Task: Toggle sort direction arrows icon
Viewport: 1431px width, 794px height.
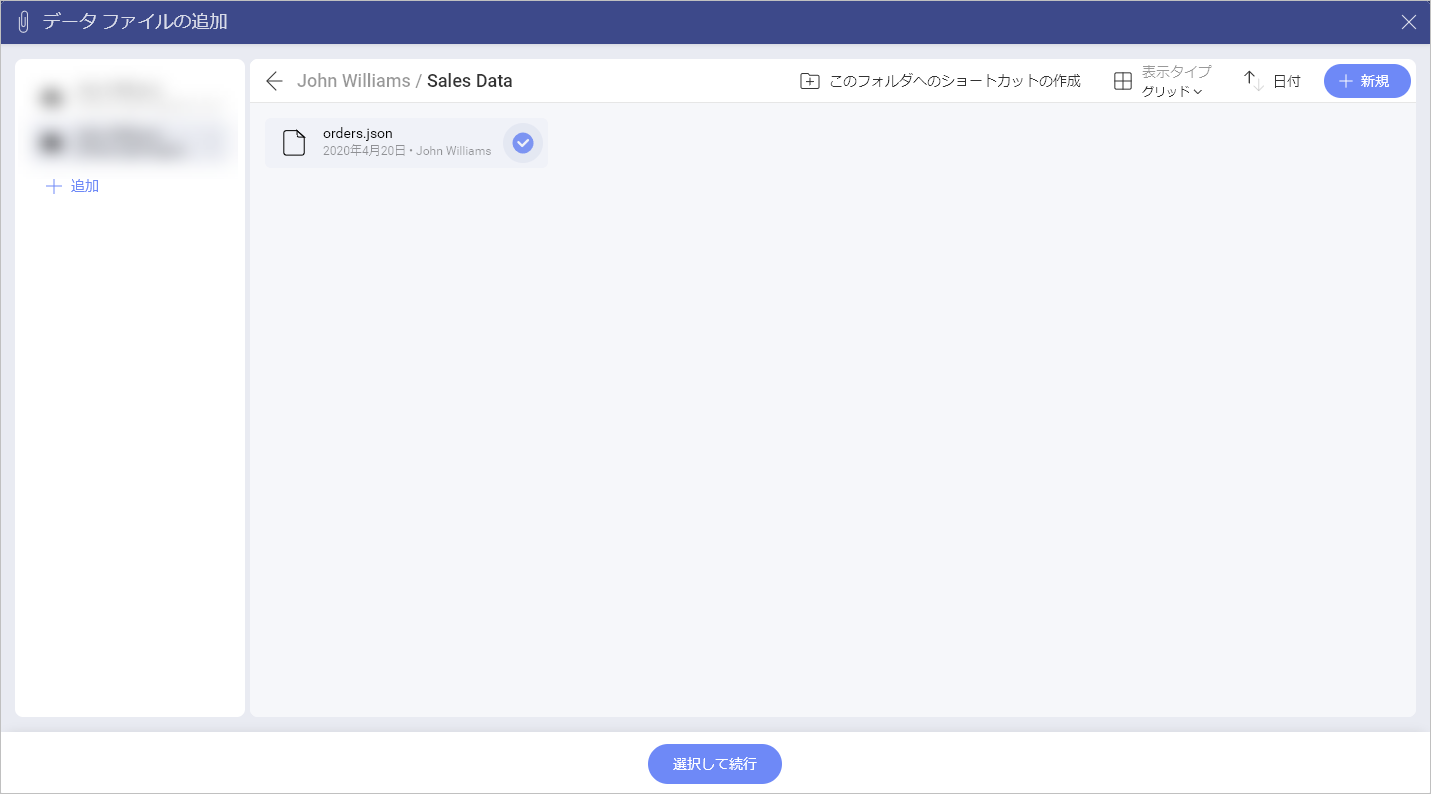Action: point(1253,81)
